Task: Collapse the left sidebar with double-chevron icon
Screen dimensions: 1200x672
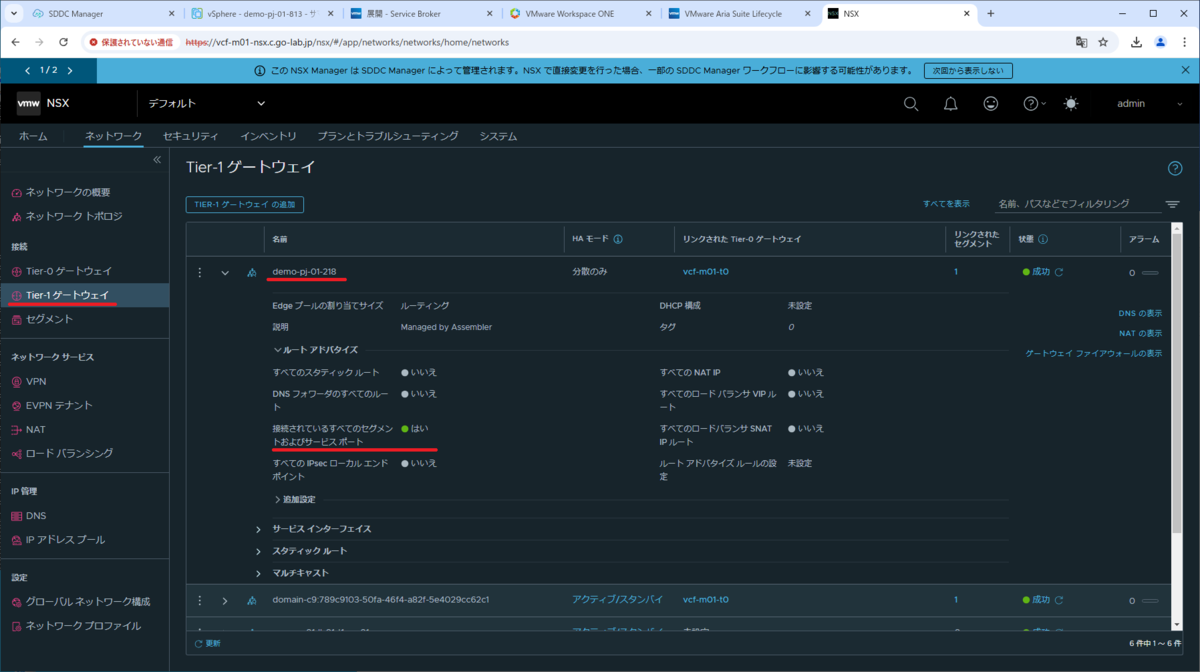Action: click(x=157, y=160)
